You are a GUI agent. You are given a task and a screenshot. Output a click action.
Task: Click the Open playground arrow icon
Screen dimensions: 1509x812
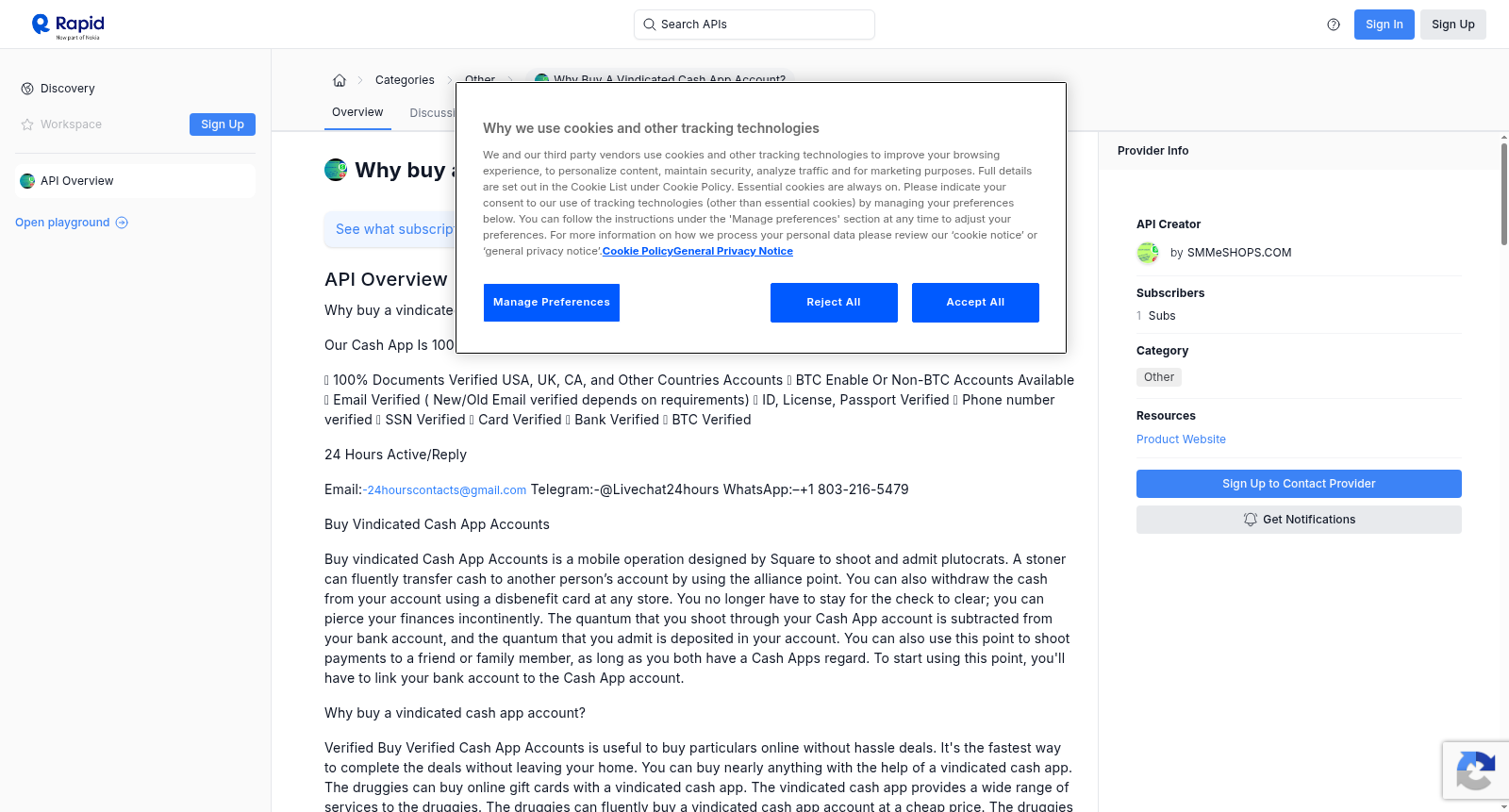[x=122, y=223]
